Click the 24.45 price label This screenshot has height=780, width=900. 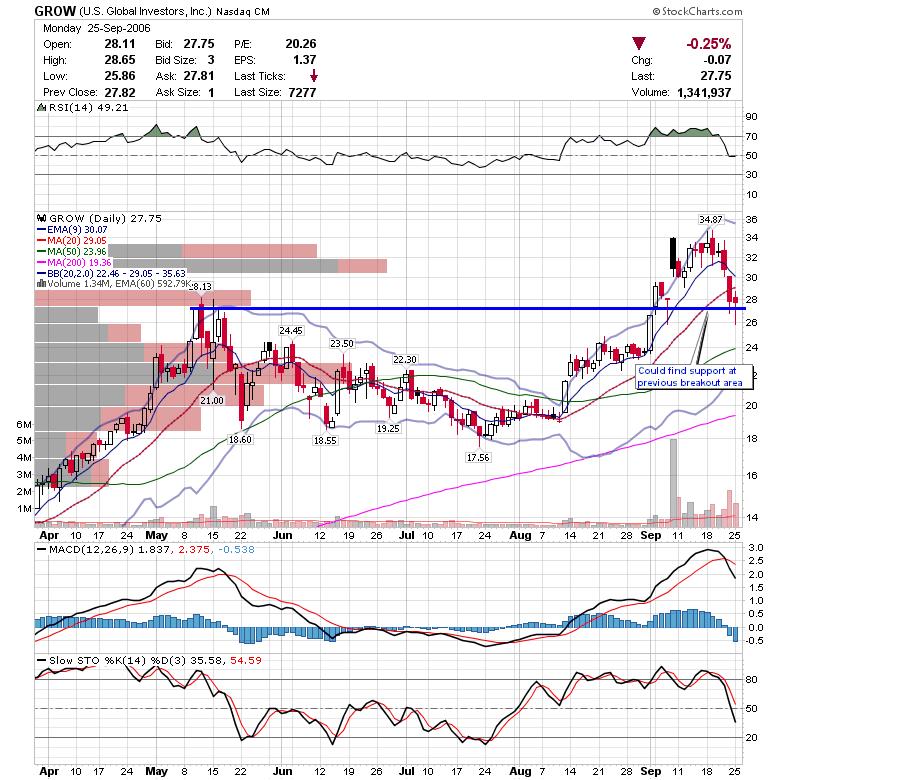tap(290, 331)
